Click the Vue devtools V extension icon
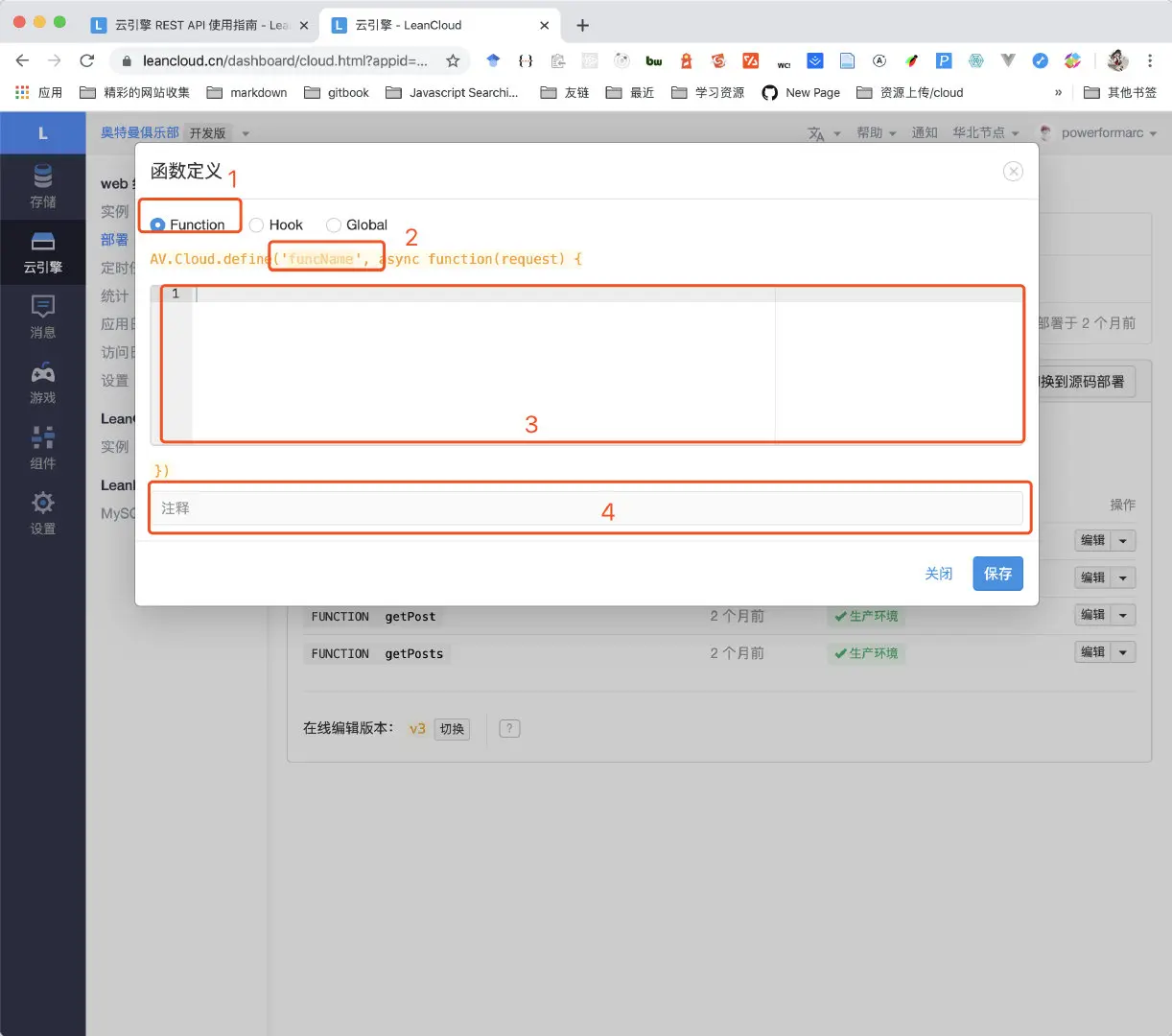Image resolution: width=1172 pixels, height=1036 pixels. 1008,60
